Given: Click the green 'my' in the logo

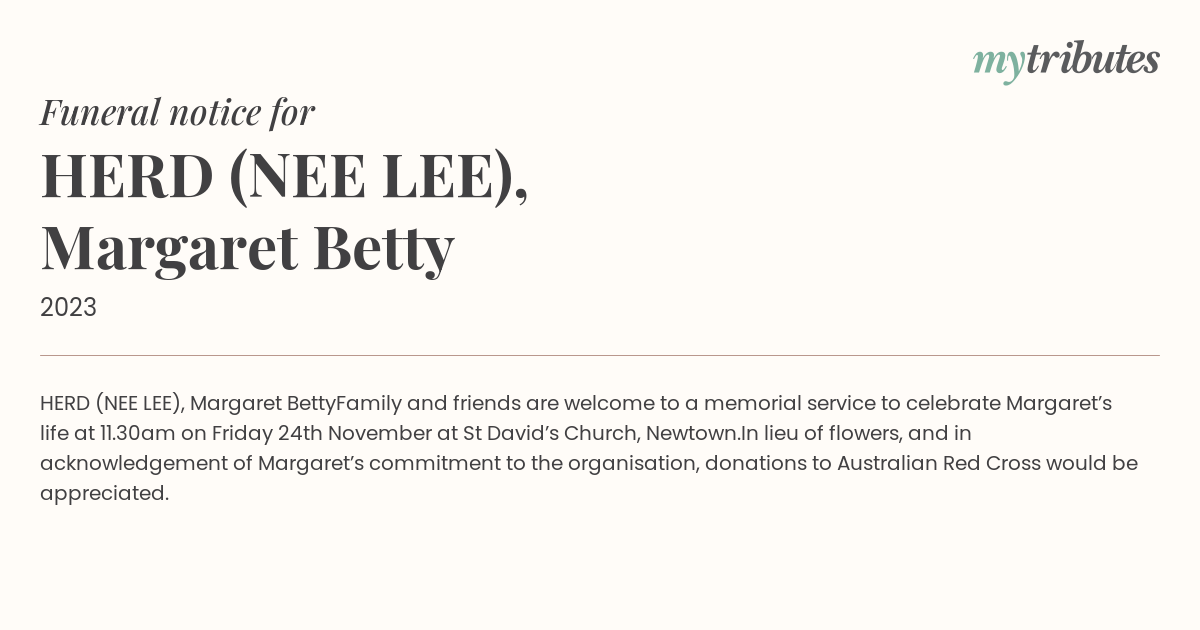Looking at the screenshot, I should (999, 64).
